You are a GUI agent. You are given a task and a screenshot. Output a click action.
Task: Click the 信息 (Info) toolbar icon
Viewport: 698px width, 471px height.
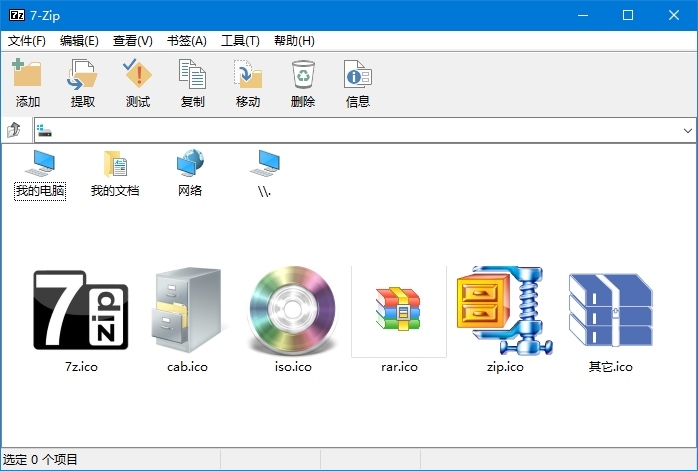357,76
